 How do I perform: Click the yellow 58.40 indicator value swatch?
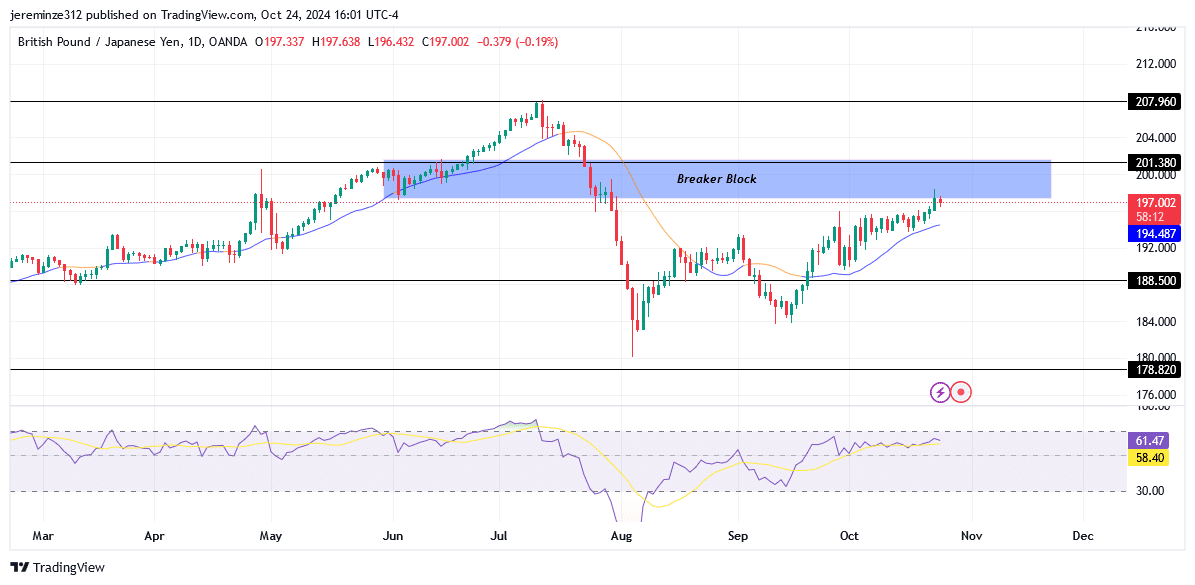1148,456
